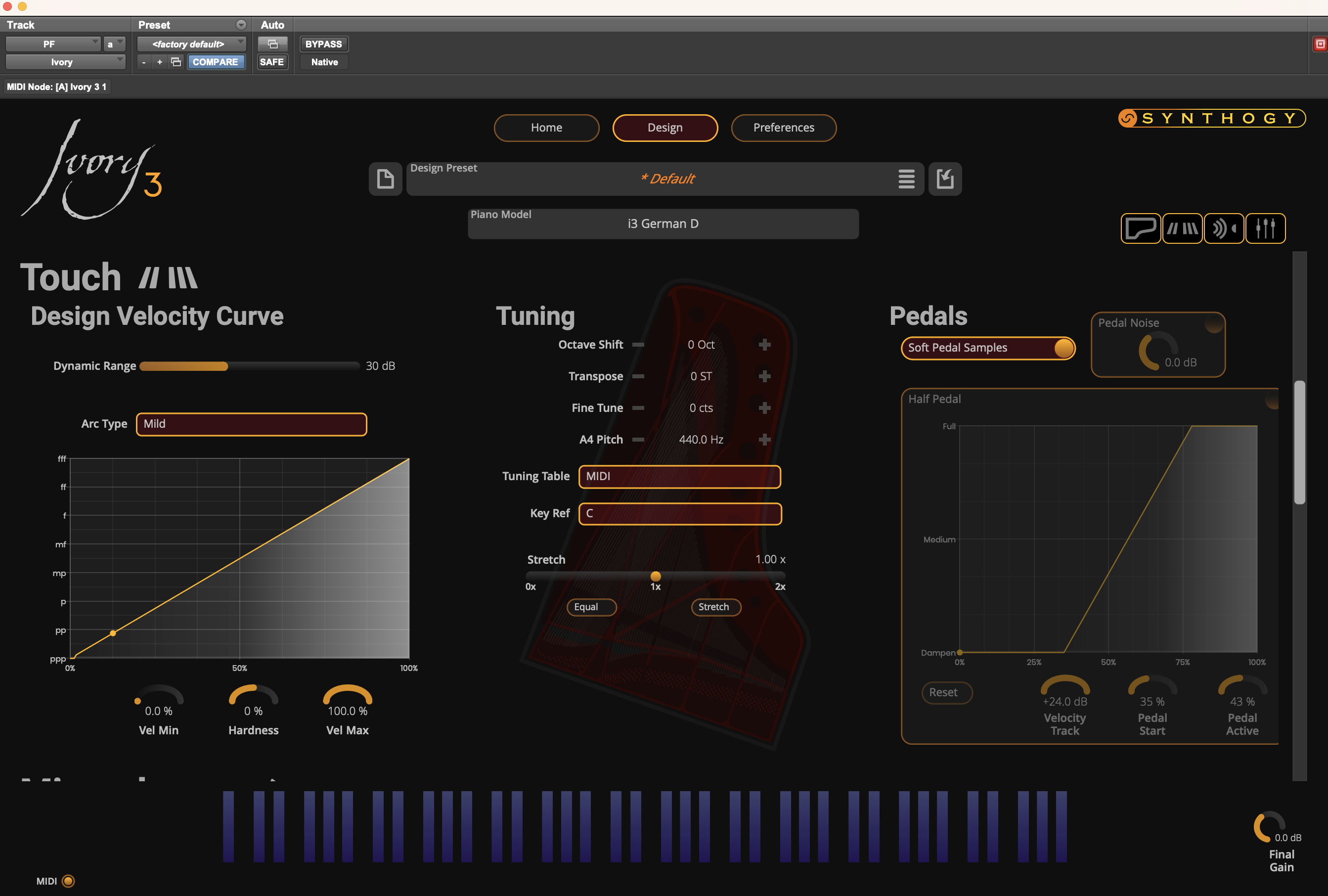
Task: Click the Pedal Noise knob
Action: pyautogui.click(x=1158, y=351)
